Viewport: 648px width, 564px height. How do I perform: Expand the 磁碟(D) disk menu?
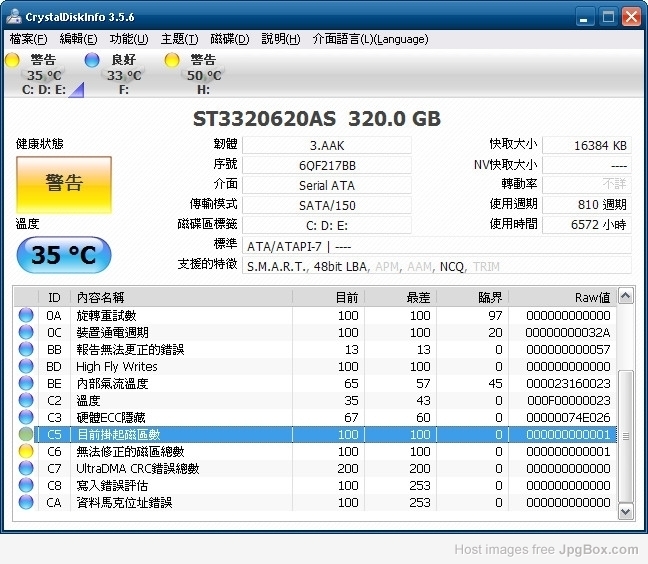230,39
